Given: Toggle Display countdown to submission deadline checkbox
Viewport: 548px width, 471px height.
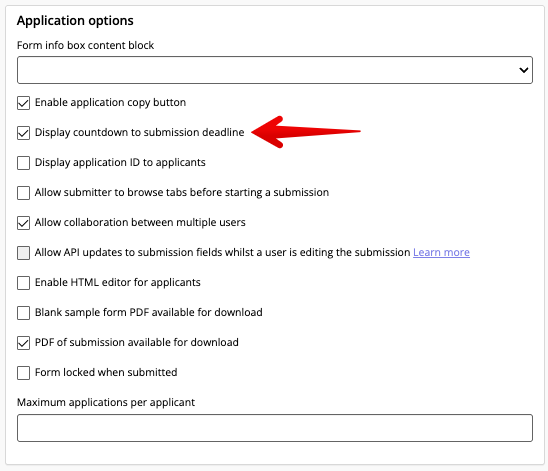Looking at the screenshot, I should click(23, 133).
